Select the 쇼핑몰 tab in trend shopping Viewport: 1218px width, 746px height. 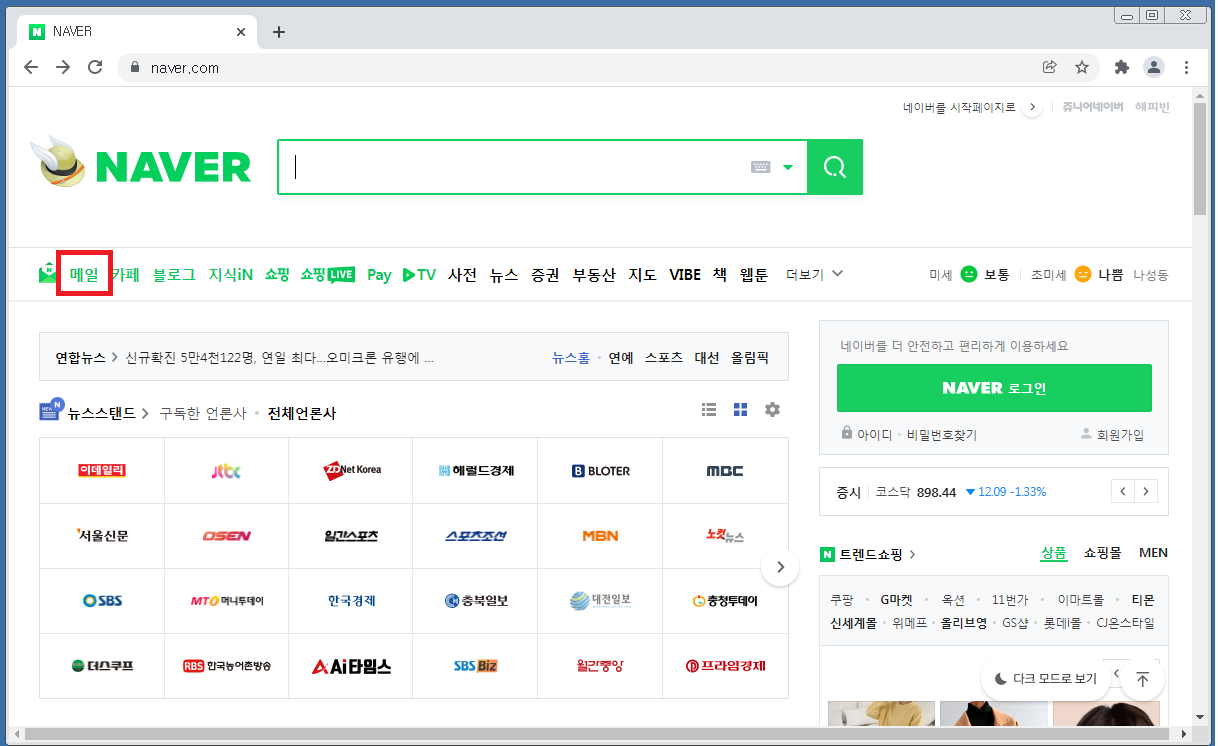(1103, 552)
